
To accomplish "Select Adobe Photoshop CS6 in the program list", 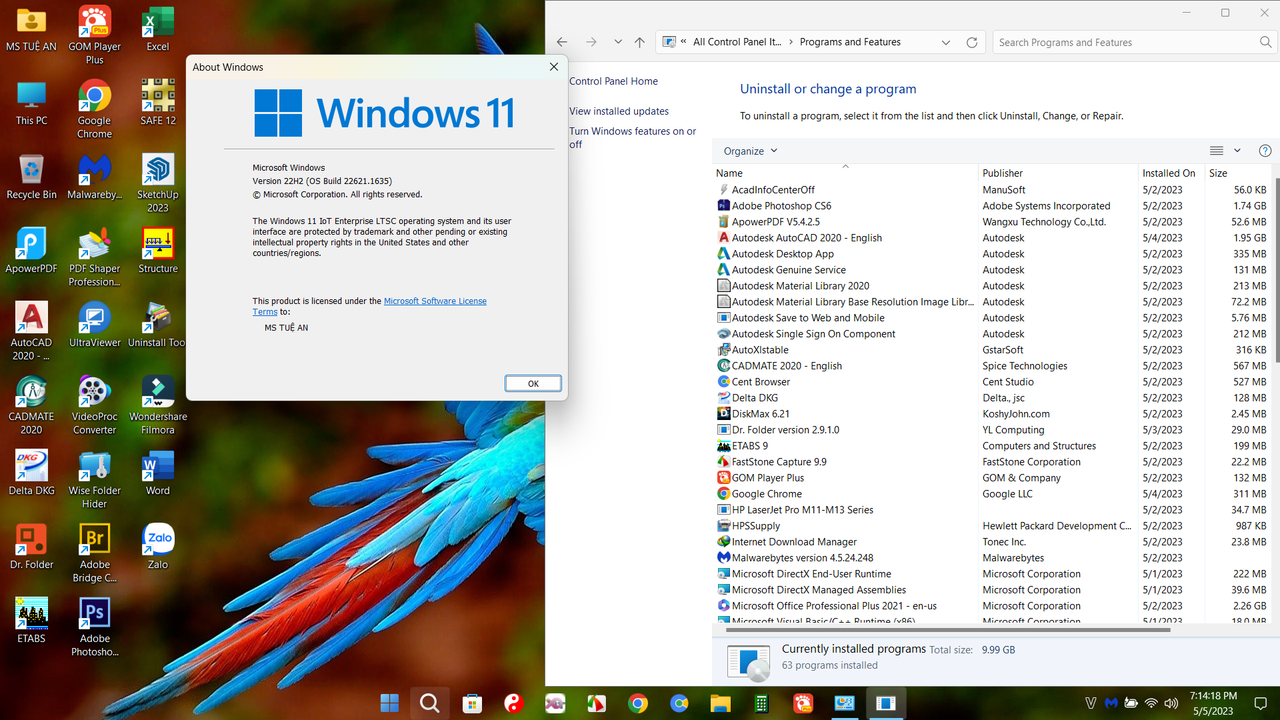I will tap(781, 206).
